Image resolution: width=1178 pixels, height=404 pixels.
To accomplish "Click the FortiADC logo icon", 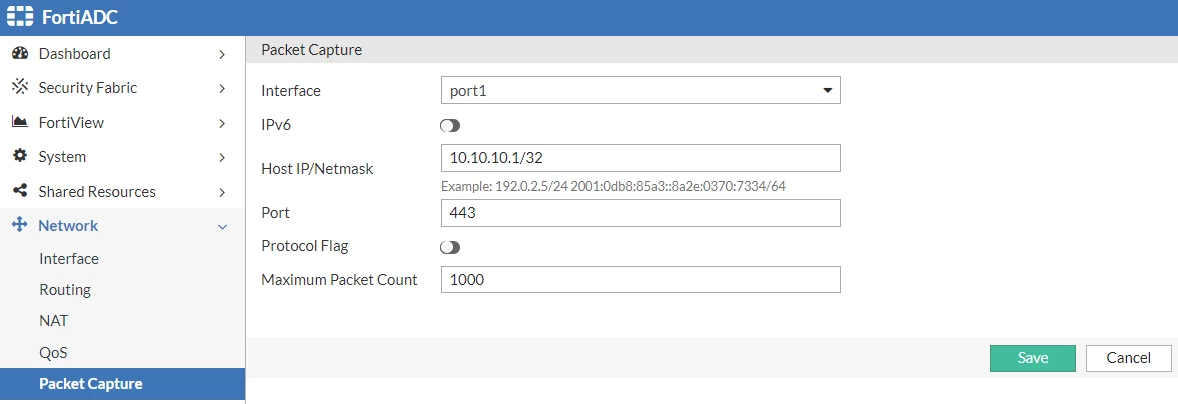I will [x=20, y=17].
